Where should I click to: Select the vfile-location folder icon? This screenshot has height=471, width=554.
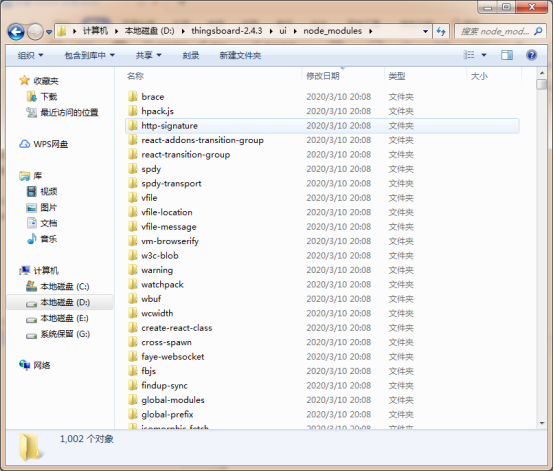[x=132, y=212]
